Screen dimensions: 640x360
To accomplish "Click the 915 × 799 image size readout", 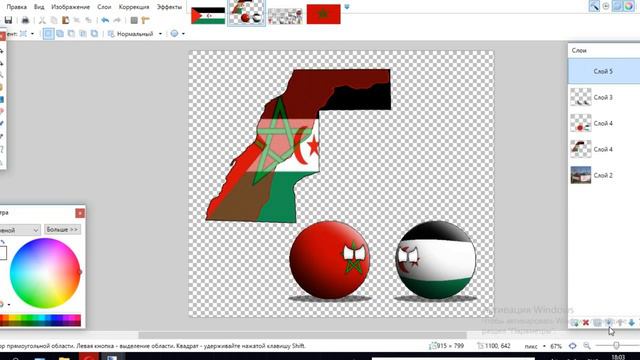I will tap(447, 346).
